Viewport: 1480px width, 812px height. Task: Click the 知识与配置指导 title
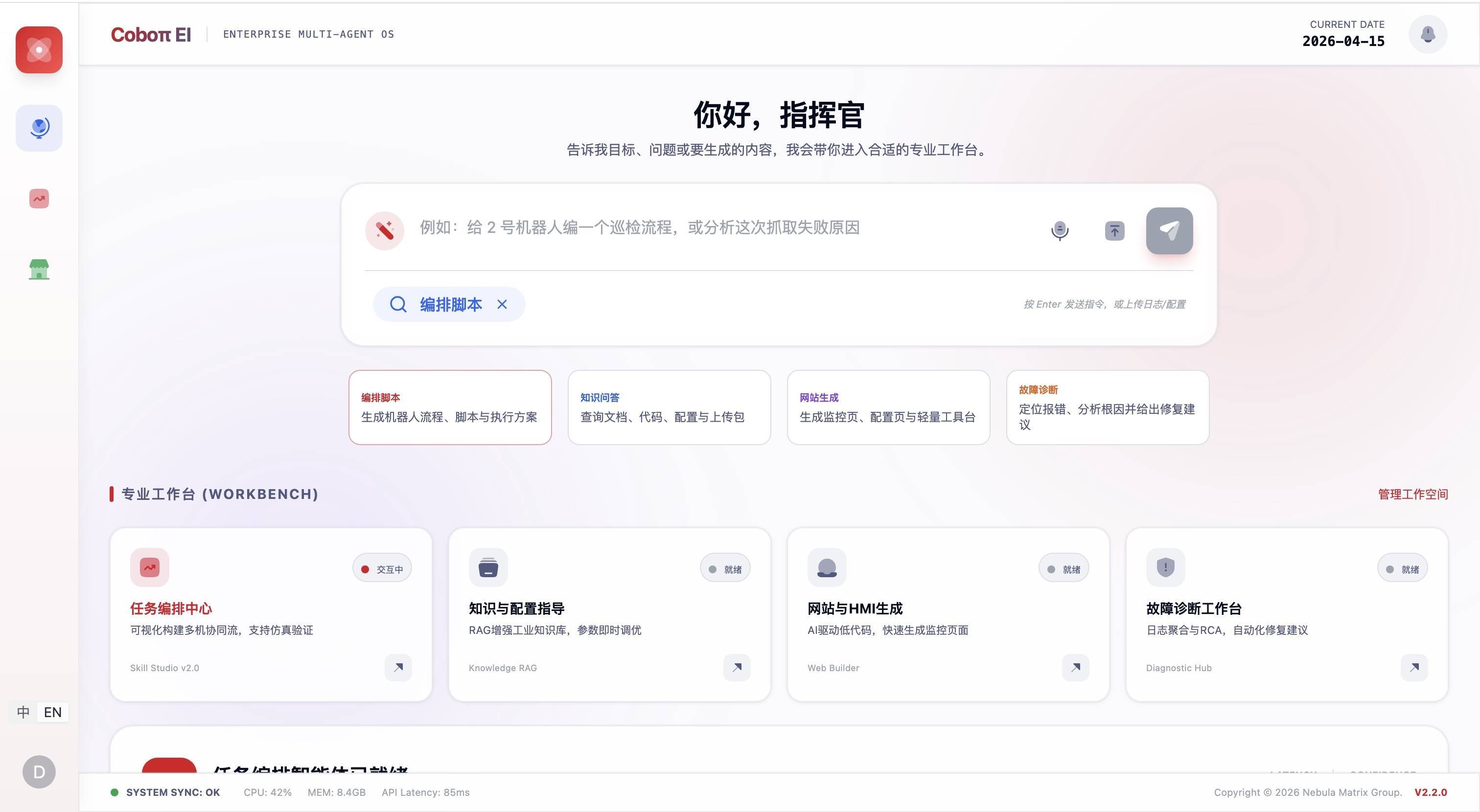coord(516,608)
